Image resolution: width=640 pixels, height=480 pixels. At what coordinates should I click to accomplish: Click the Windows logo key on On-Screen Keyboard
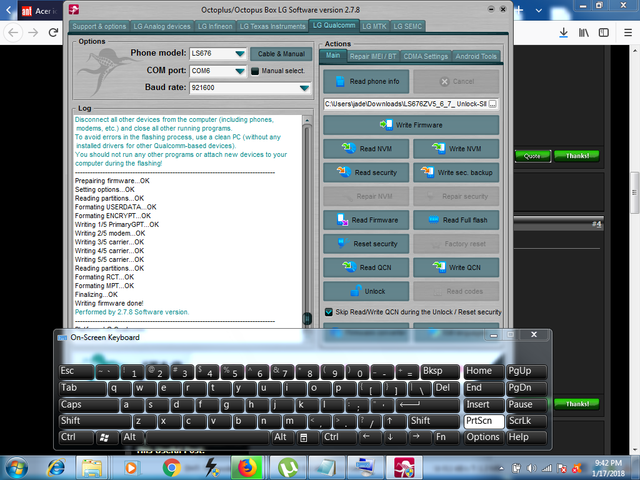click(105, 438)
